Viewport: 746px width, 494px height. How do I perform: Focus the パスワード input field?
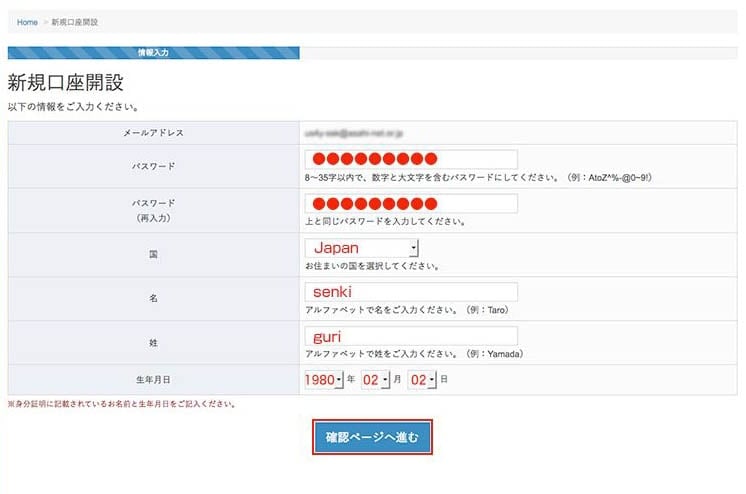(411, 159)
